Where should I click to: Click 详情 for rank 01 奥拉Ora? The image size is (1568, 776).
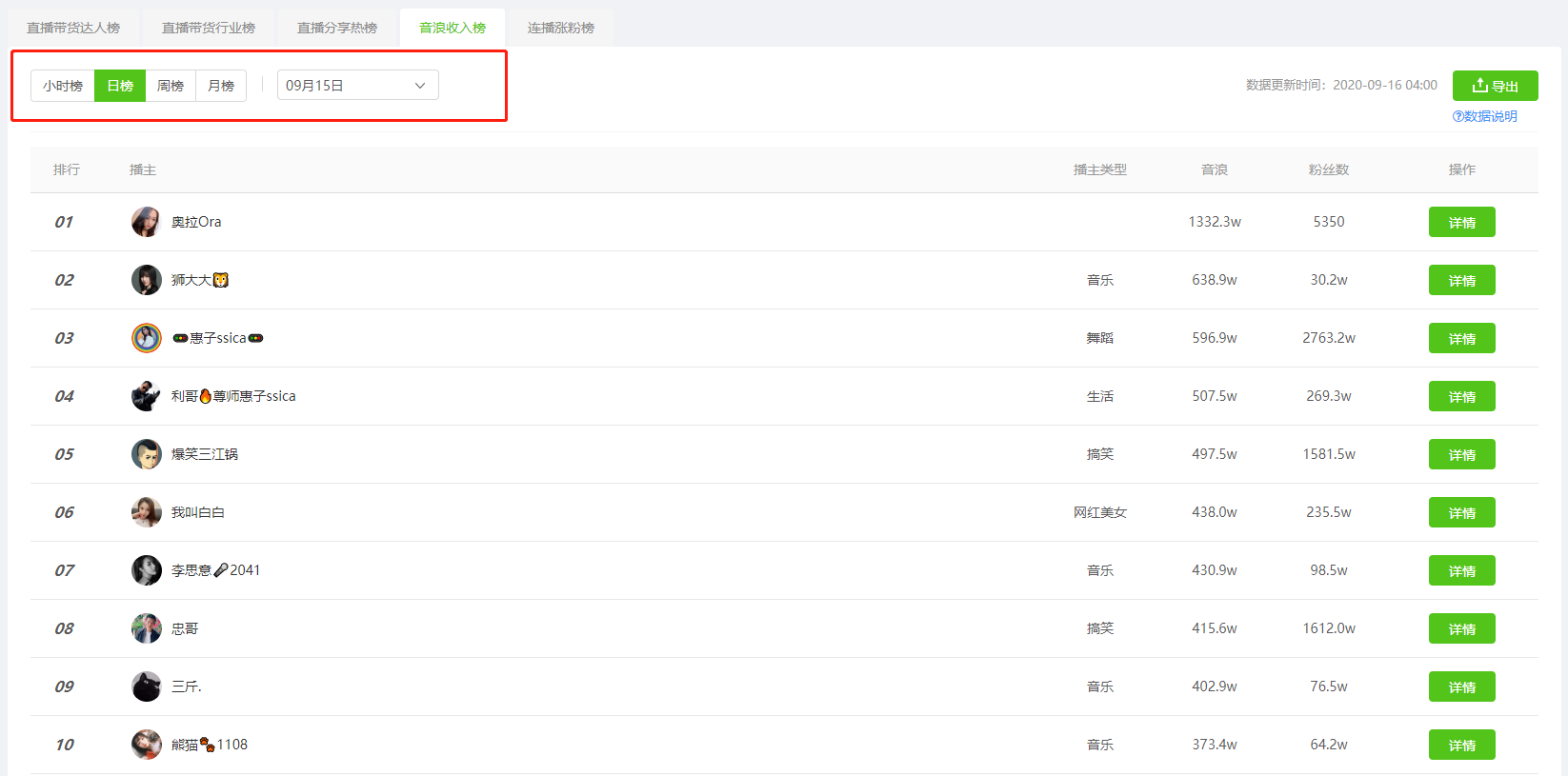point(1461,222)
